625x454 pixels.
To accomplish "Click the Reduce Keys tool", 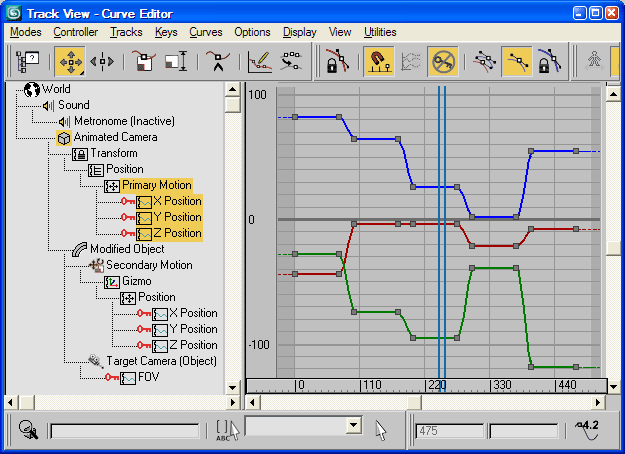I will pyautogui.click(x=291, y=62).
